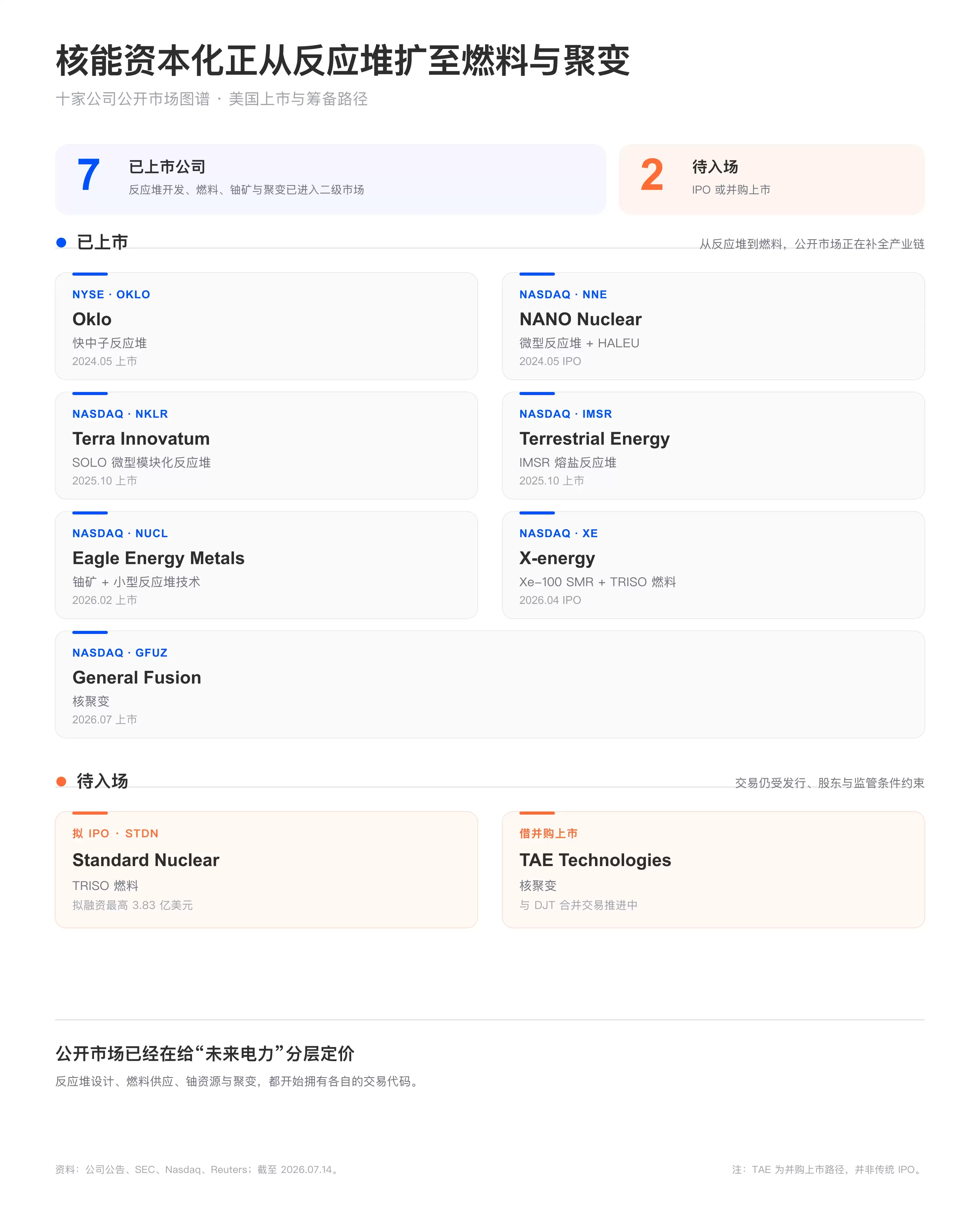Click the note 从反应堆到燃料，公开市场正在补全产业链
The height and width of the screenshot is (1225, 980).
(x=811, y=244)
